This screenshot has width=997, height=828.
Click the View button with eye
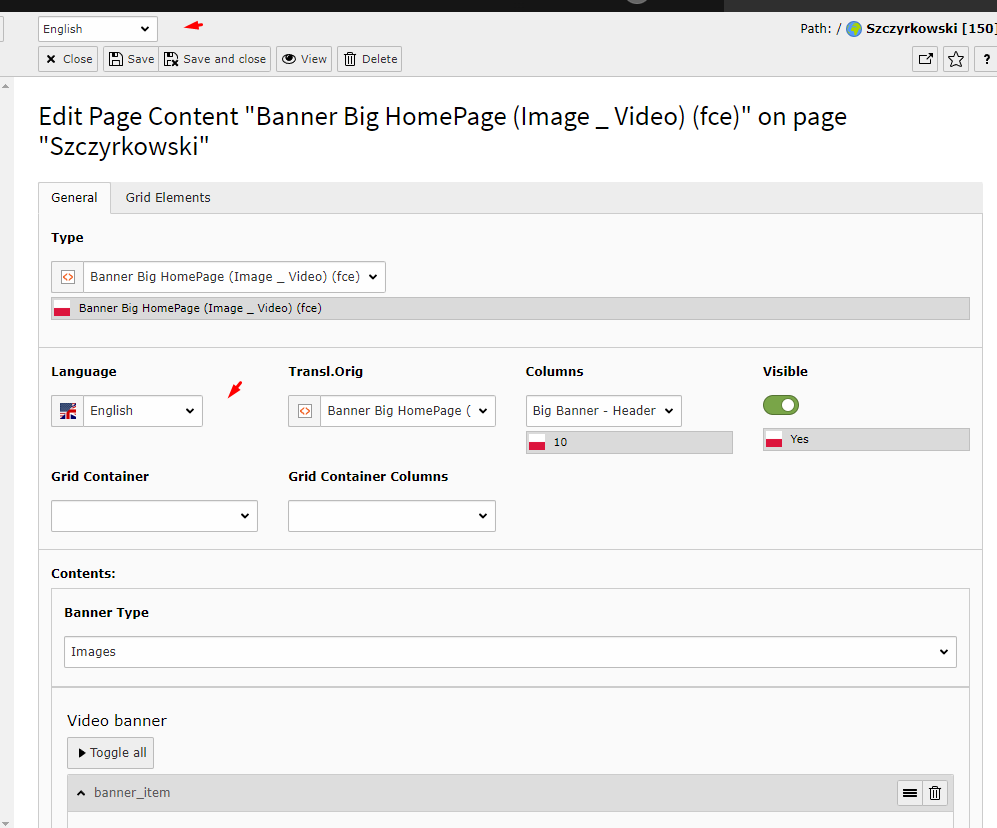304,59
